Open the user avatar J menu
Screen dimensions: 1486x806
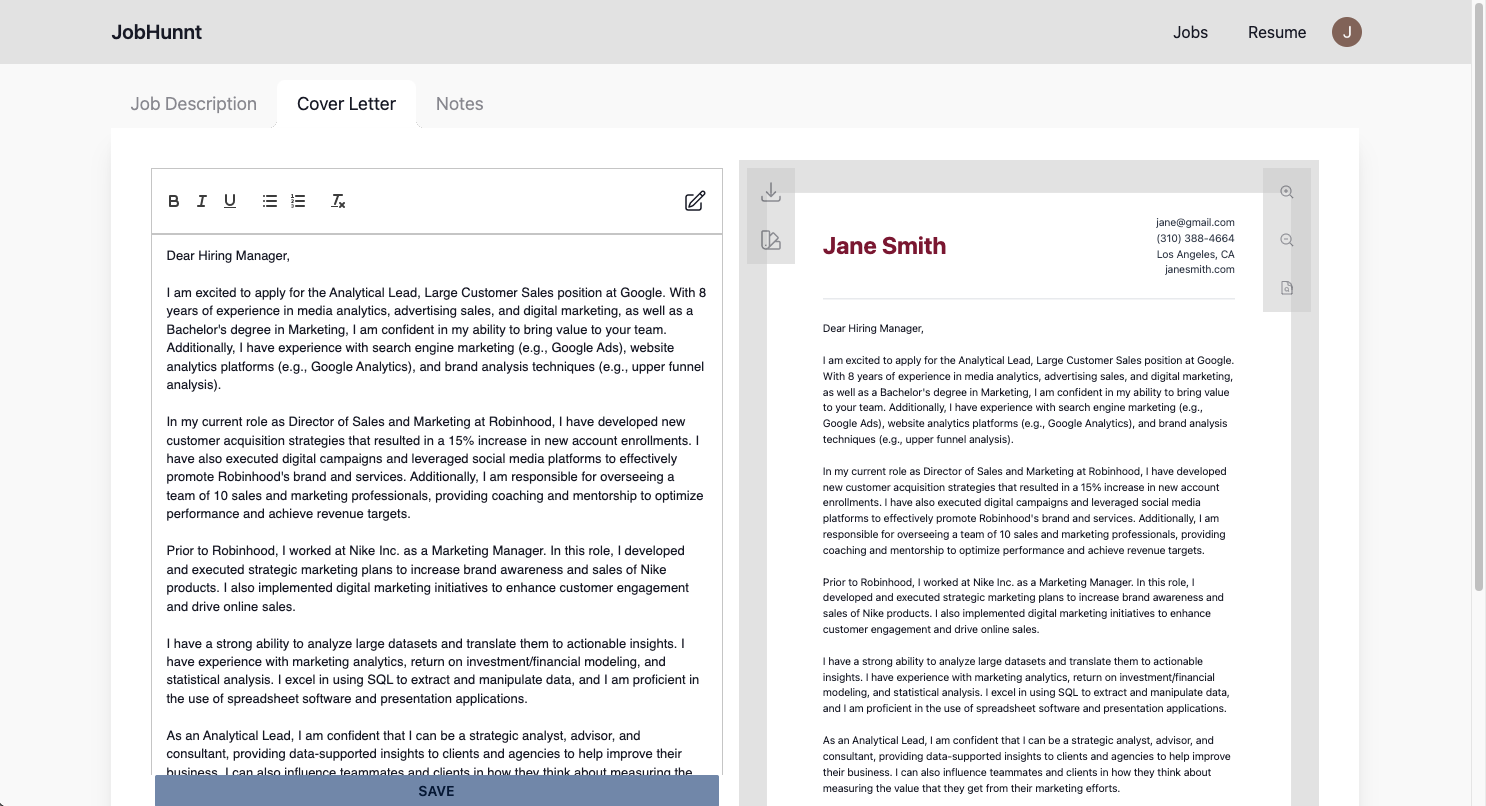pos(1347,32)
